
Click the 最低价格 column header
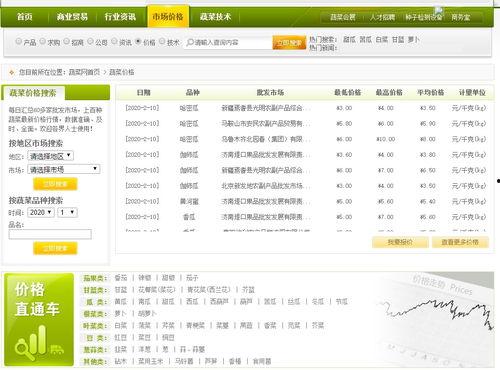[348, 92]
